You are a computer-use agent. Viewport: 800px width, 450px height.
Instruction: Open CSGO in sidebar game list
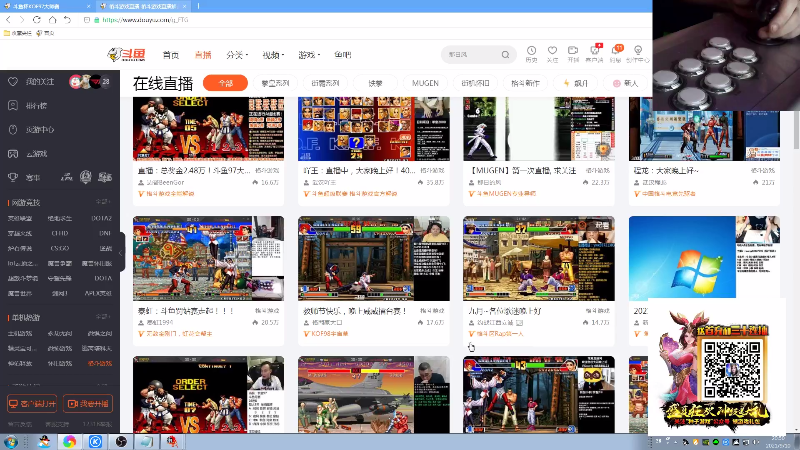pos(60,248)
